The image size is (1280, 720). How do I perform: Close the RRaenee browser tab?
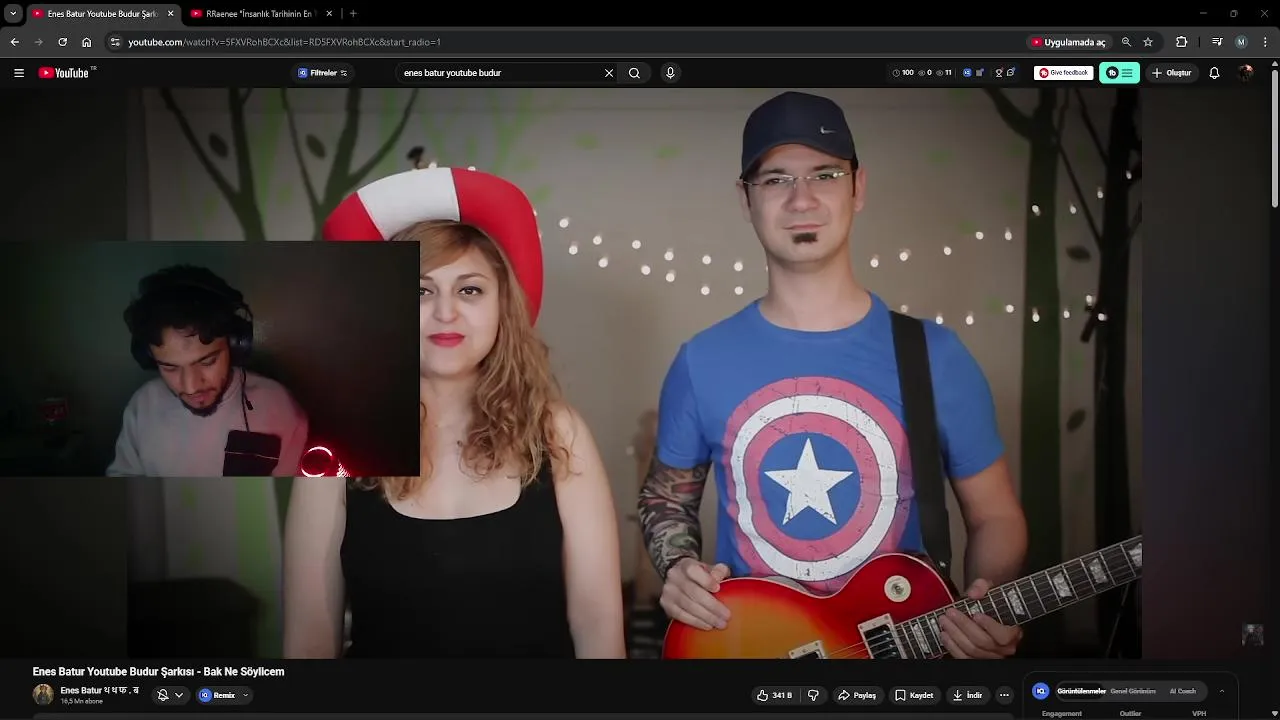point(329,14)
